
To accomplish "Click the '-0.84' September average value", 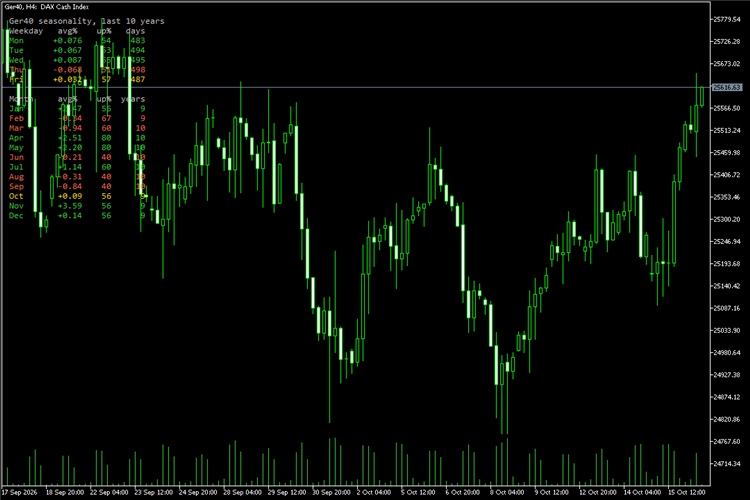I will 70,187.
